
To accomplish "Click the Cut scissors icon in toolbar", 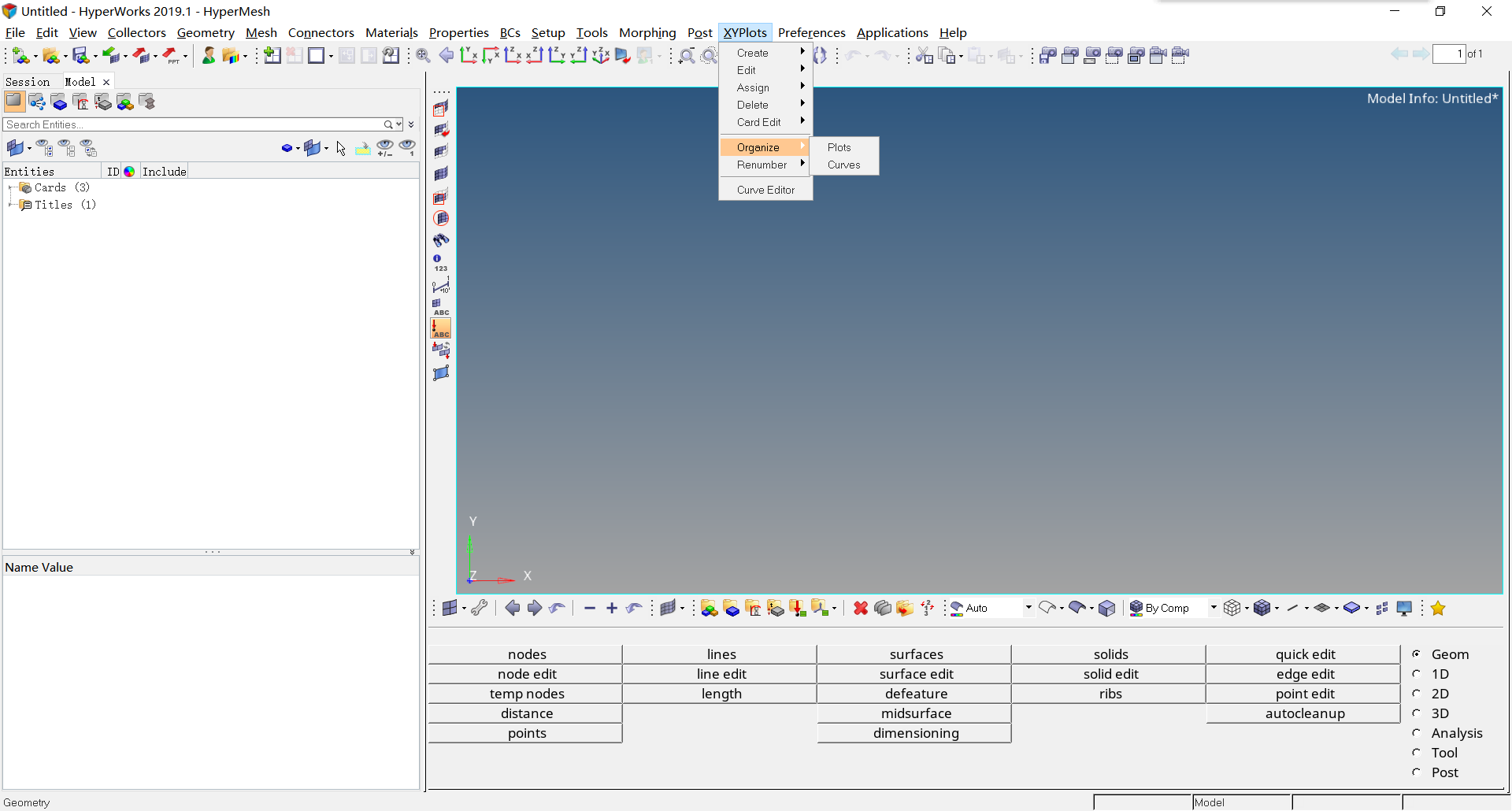I will (925, 55).
